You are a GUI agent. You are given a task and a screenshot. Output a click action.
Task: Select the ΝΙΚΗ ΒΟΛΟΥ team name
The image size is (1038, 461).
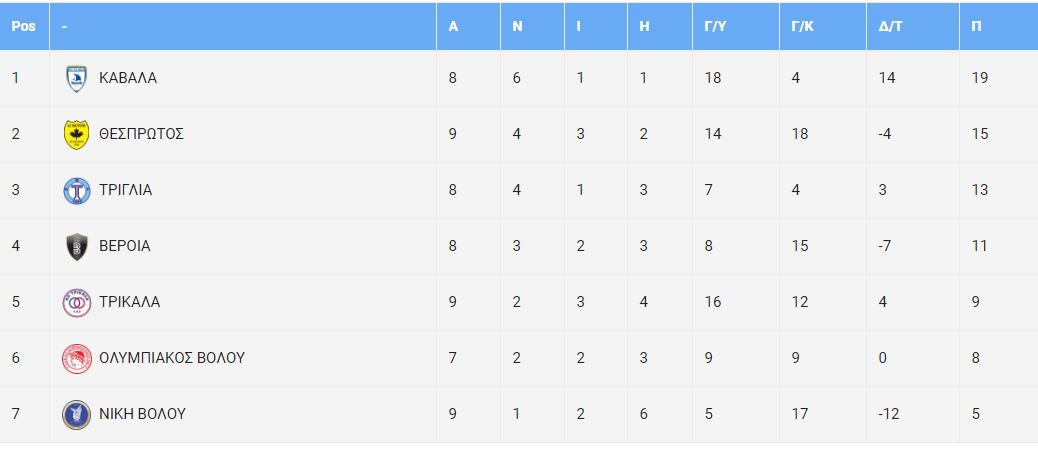[x=142, y=414]
